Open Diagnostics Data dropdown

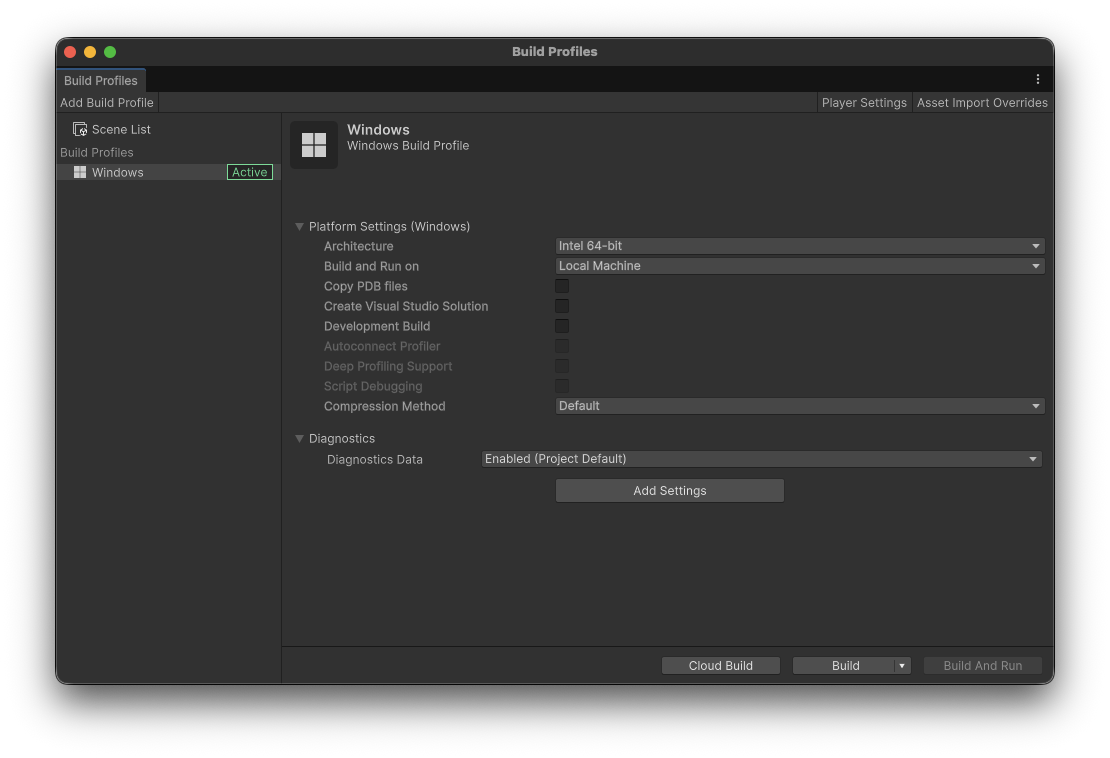[x=762, y=459]
